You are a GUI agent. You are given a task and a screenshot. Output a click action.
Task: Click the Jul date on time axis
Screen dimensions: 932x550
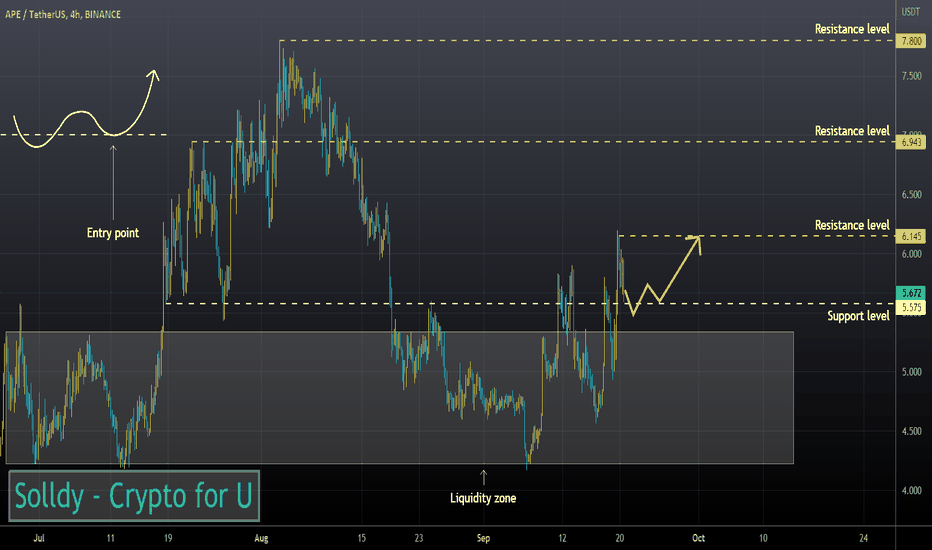[x=39, y=538]
